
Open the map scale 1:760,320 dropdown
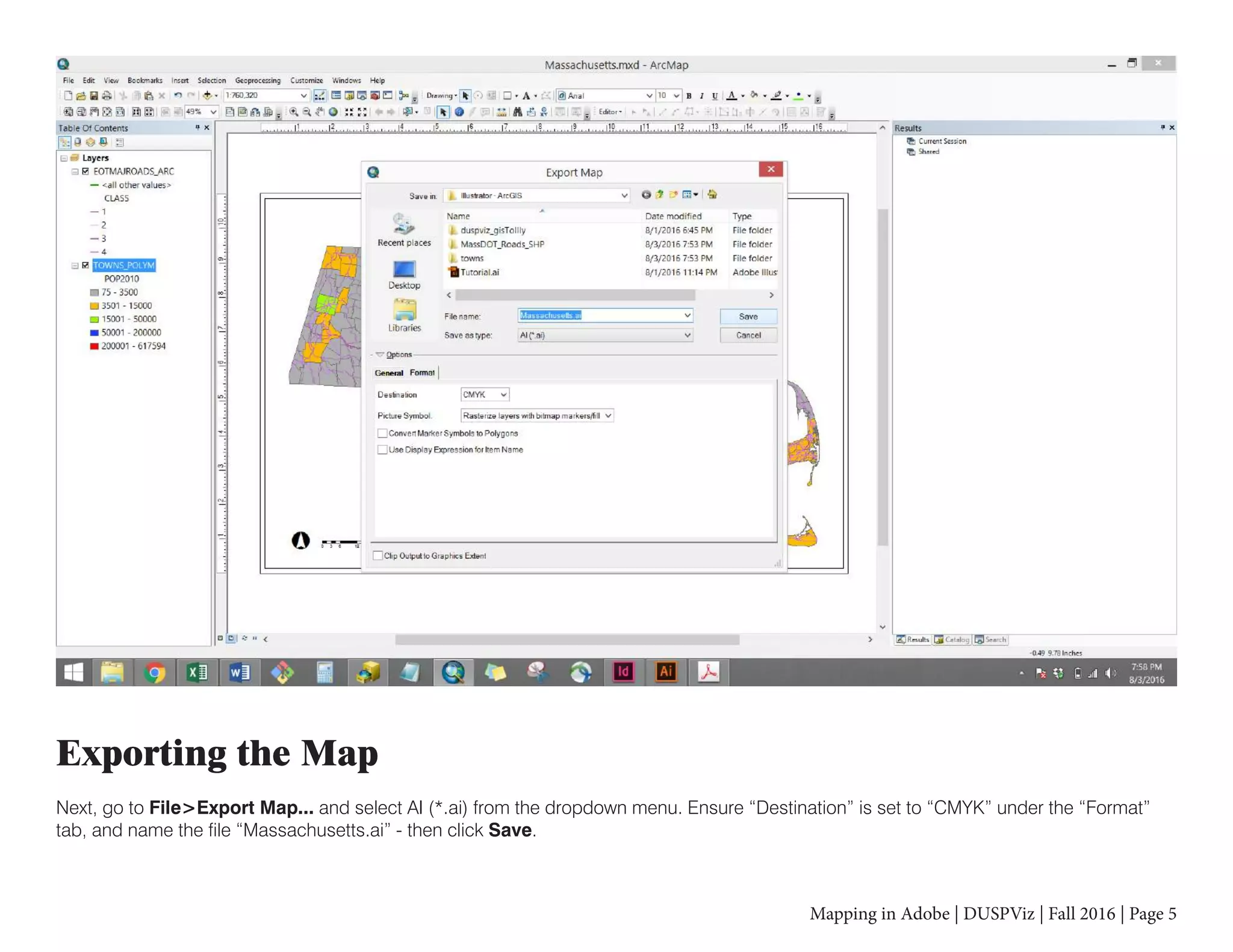[x=303, y=96]
